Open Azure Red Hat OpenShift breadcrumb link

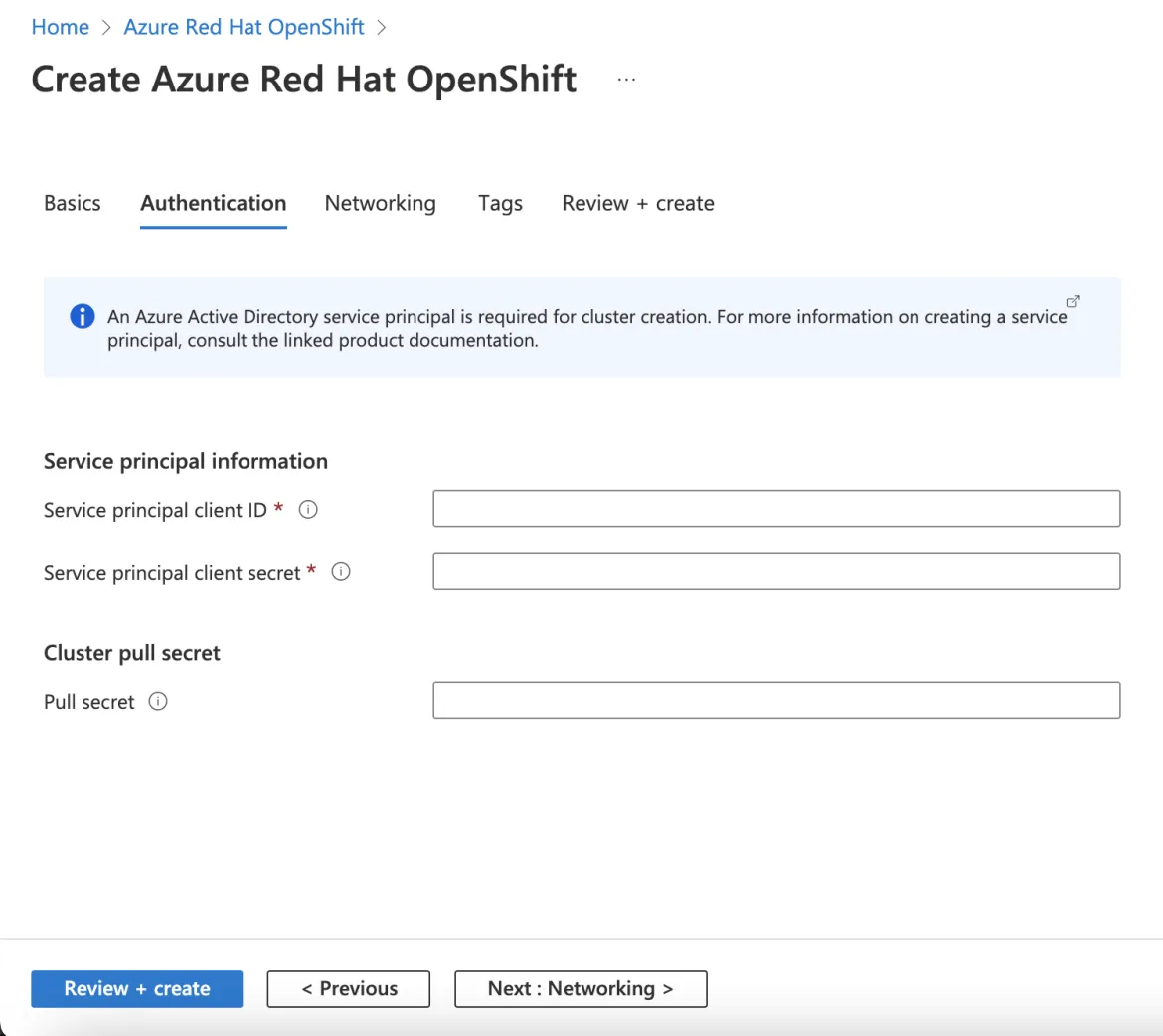(x=243, y=27)
